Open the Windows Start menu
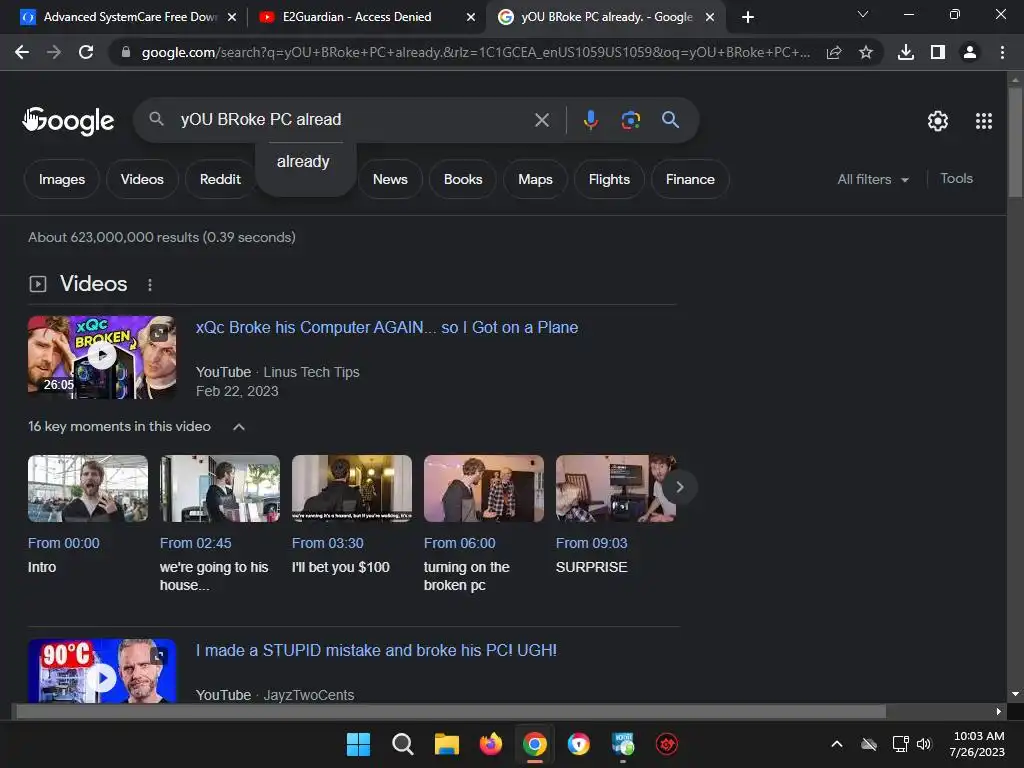Viewport: 1024px width, 768px height. (358, 744)
